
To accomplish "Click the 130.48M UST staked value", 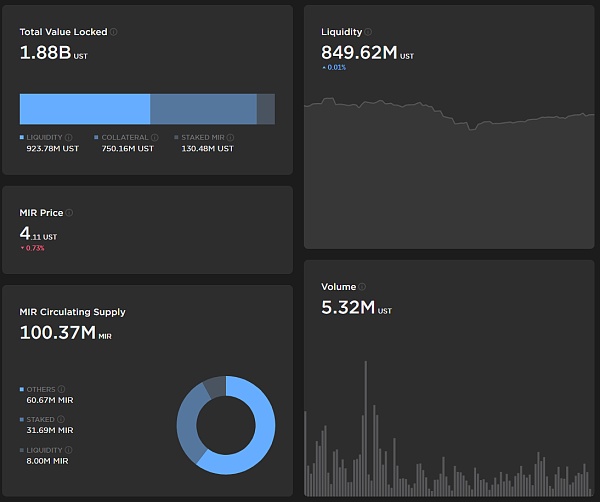I will 207,148.
